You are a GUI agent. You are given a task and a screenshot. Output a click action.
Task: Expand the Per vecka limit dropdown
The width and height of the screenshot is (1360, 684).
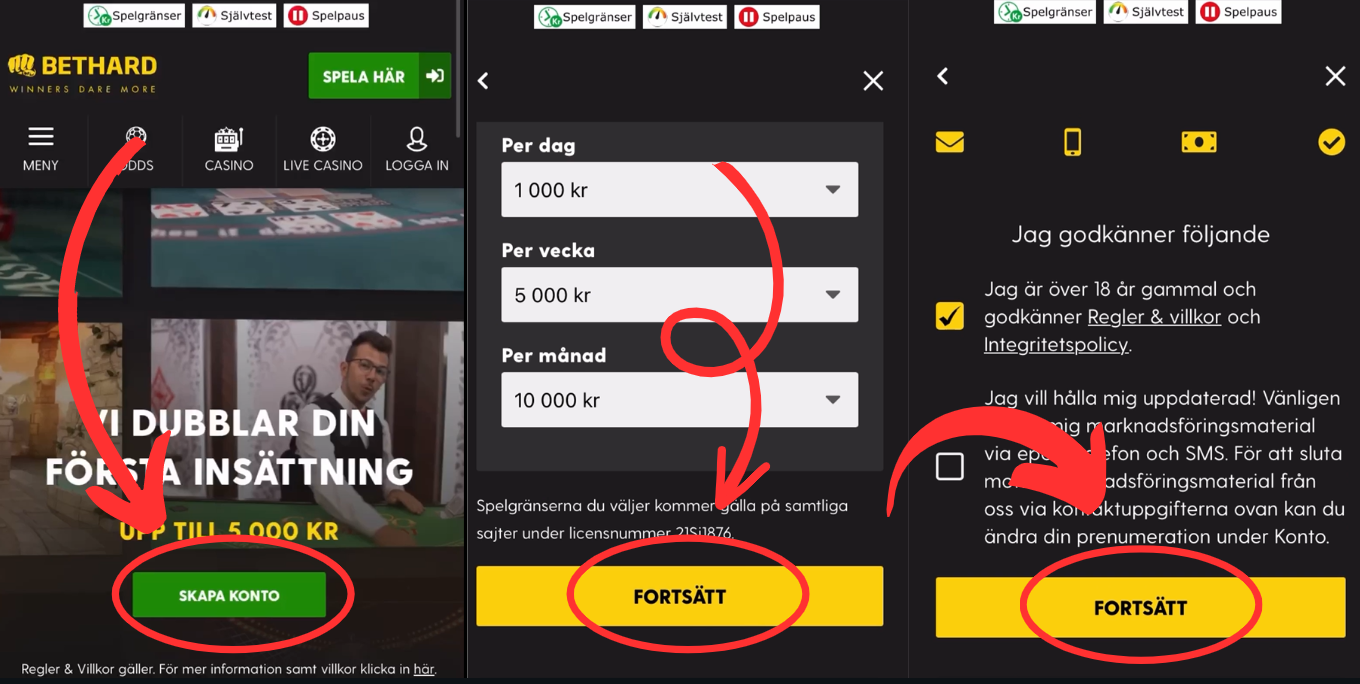pos(680,295)
